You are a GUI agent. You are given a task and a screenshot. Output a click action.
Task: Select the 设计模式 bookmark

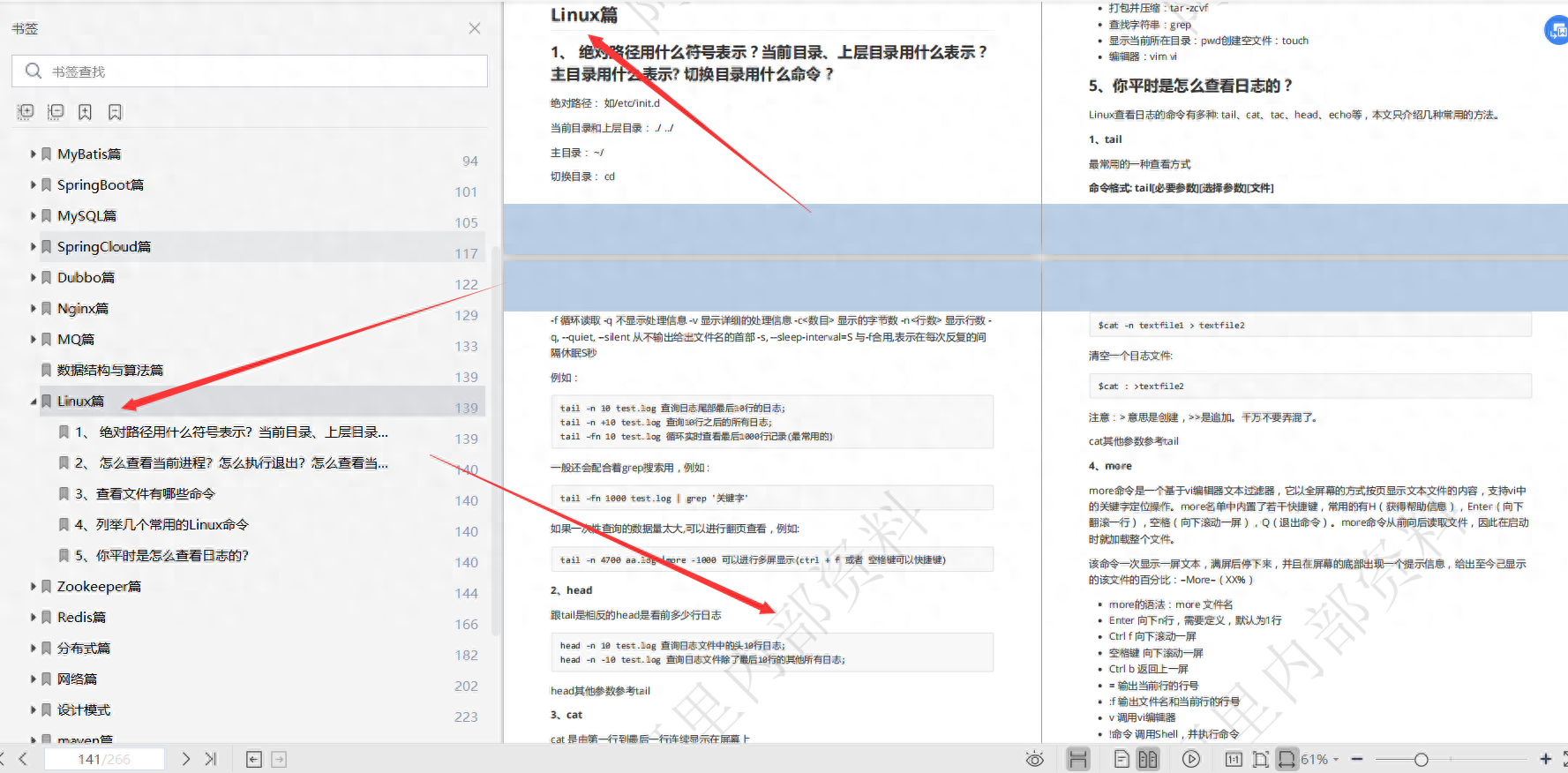[x=84, y=709]
